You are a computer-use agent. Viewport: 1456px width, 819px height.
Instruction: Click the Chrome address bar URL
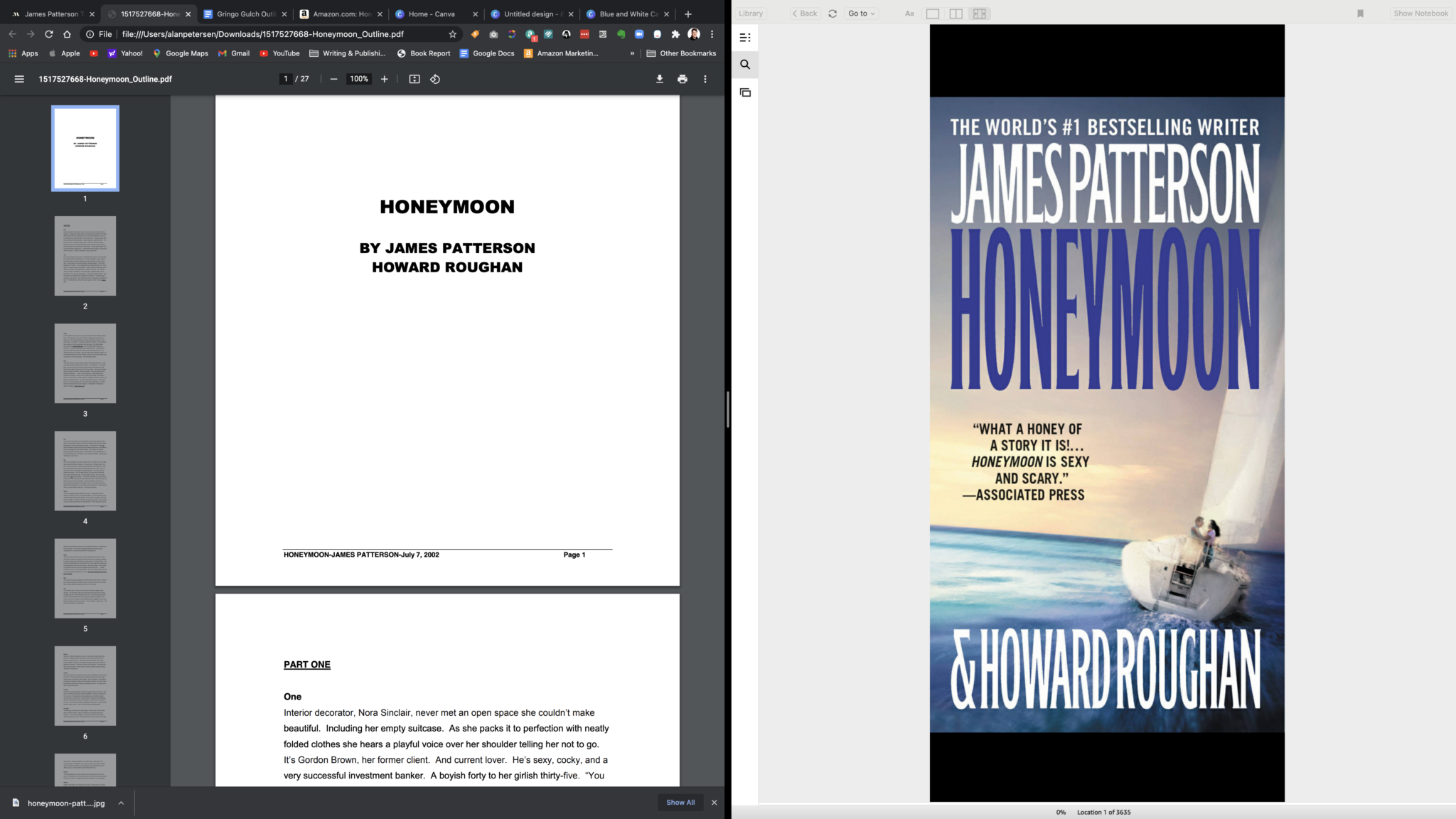(x=263, y=34)
